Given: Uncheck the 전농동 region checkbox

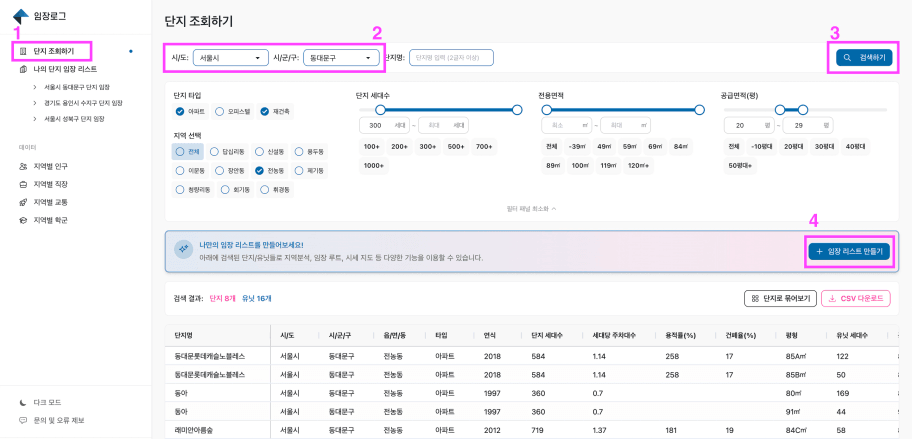Looking at the screenshot, I should pos(259,170).
